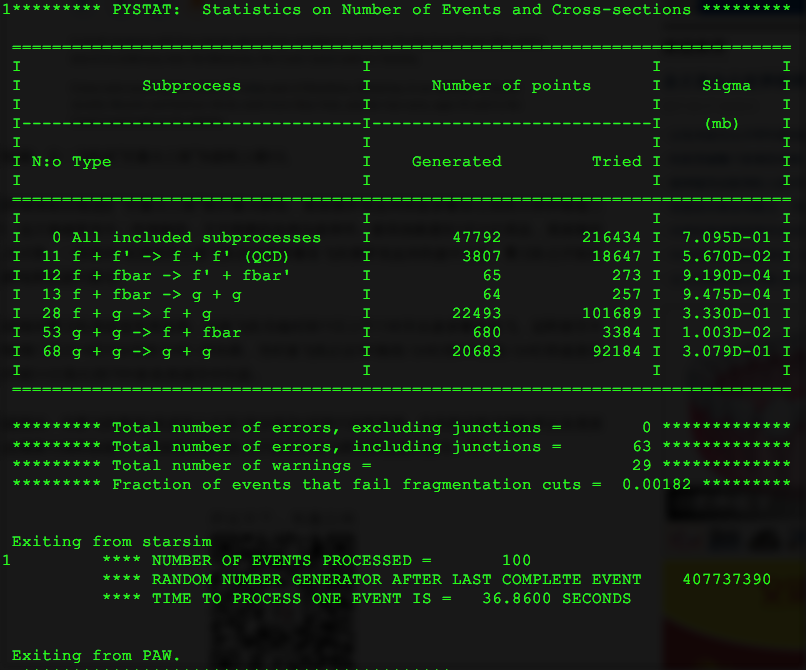Click tried value 18647
This screenshot has height=670, width=806.
(x=616, y=257)
